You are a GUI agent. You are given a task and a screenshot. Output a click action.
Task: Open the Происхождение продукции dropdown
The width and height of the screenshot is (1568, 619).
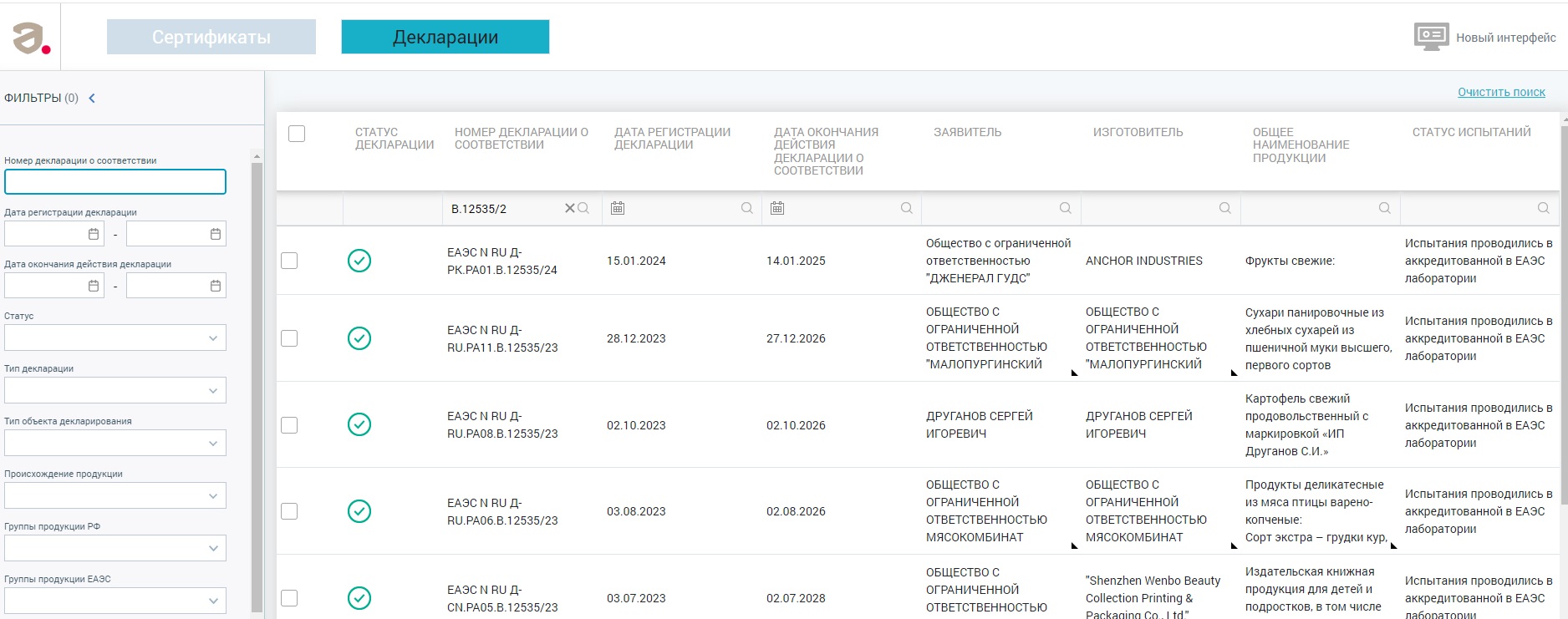tap(115, 495)
